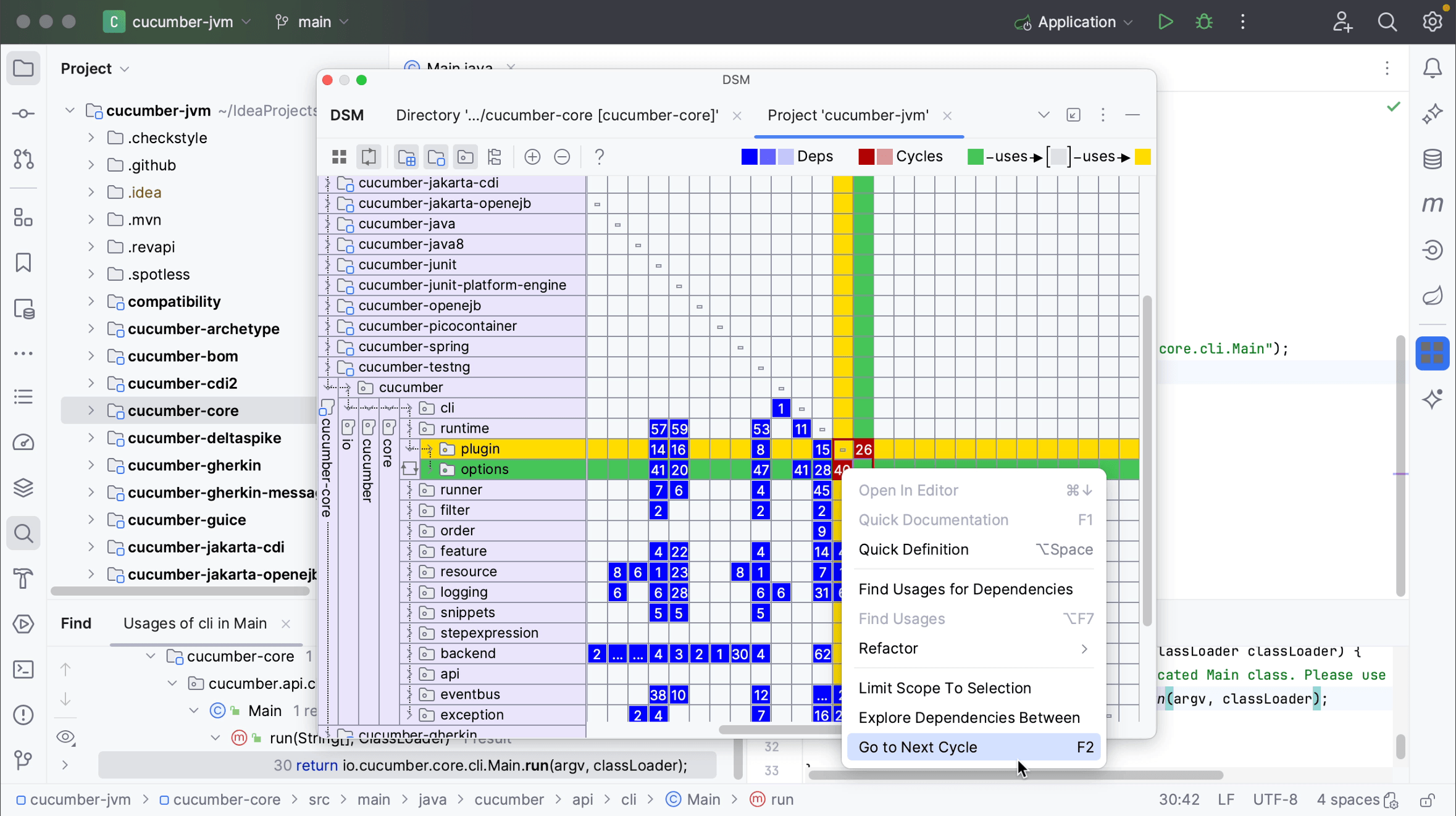Open the Structure tool window icon

[23, 217]
